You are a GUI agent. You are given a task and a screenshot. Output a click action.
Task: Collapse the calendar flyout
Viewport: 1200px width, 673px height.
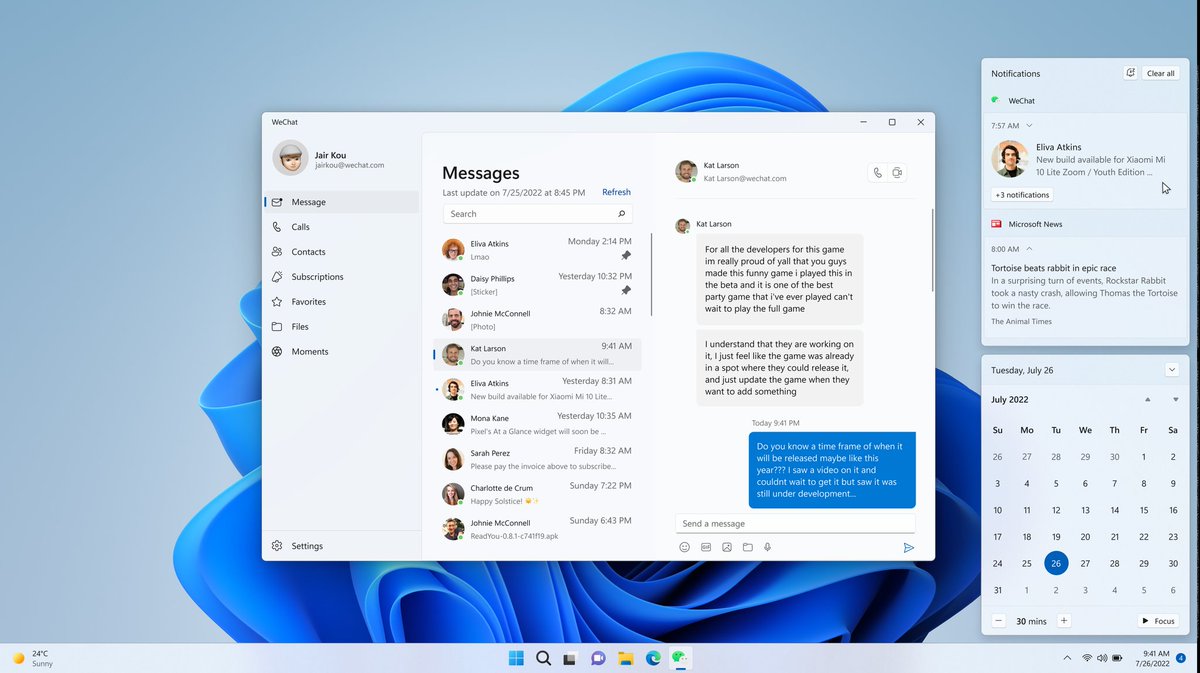1171,369
